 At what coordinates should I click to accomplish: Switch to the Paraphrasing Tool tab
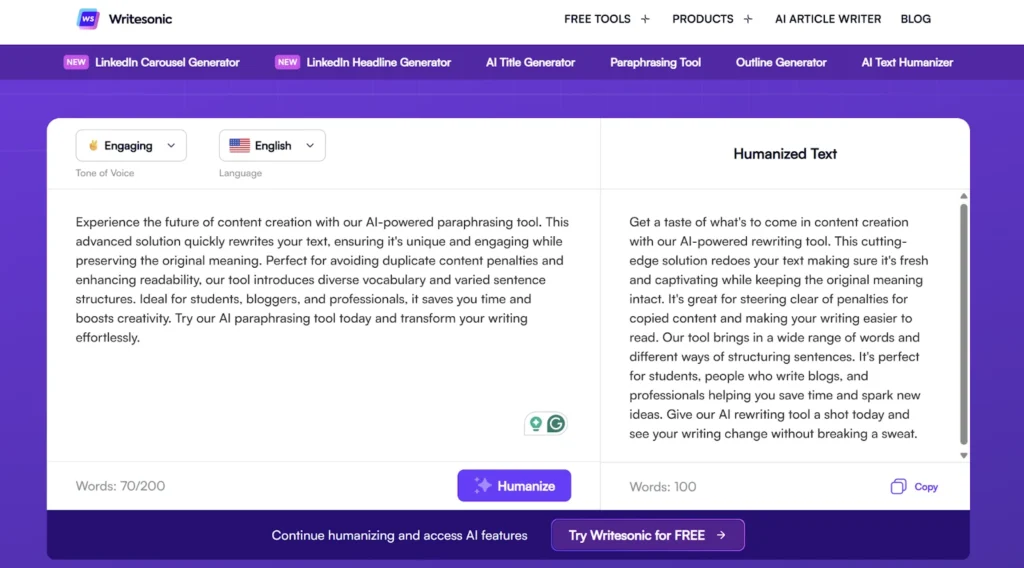click(655, 63)
